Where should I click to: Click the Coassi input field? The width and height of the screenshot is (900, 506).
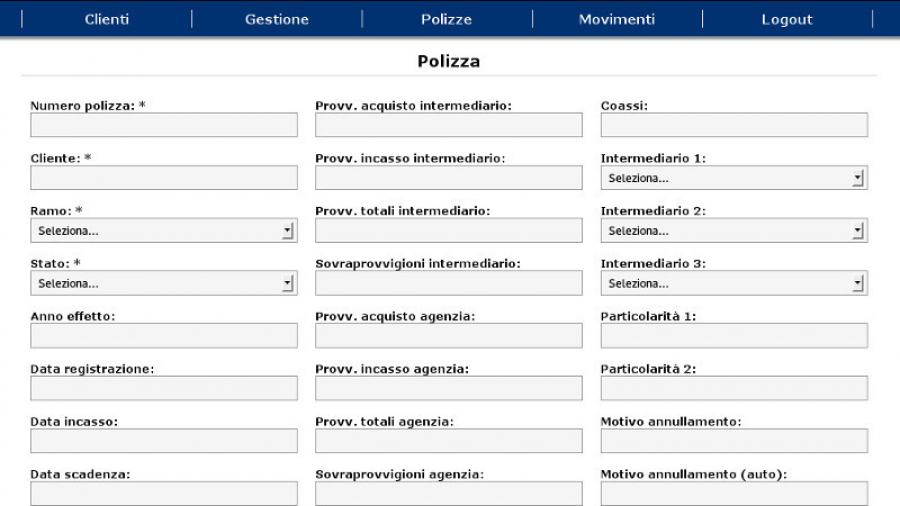[734, 125]
